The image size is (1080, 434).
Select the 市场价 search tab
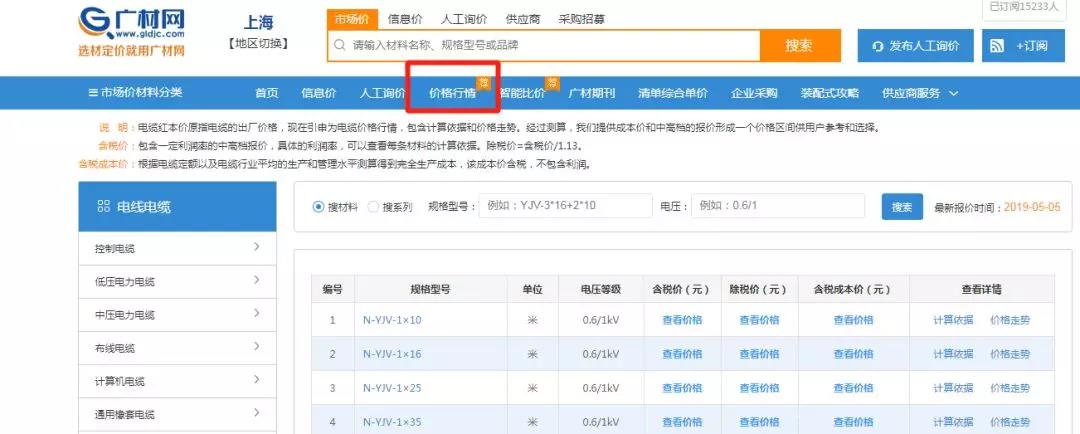352,19
